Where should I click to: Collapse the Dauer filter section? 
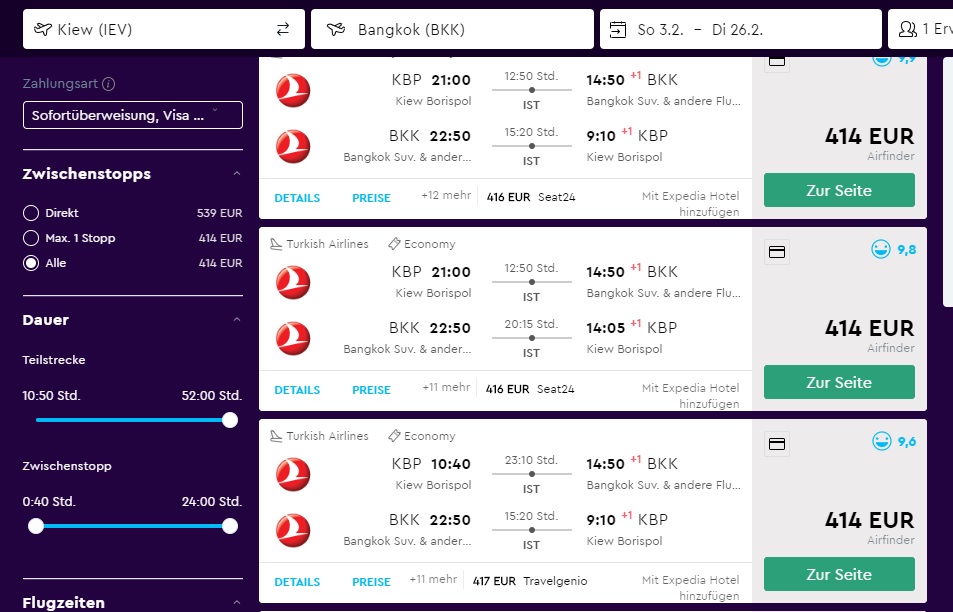point(236,320)
